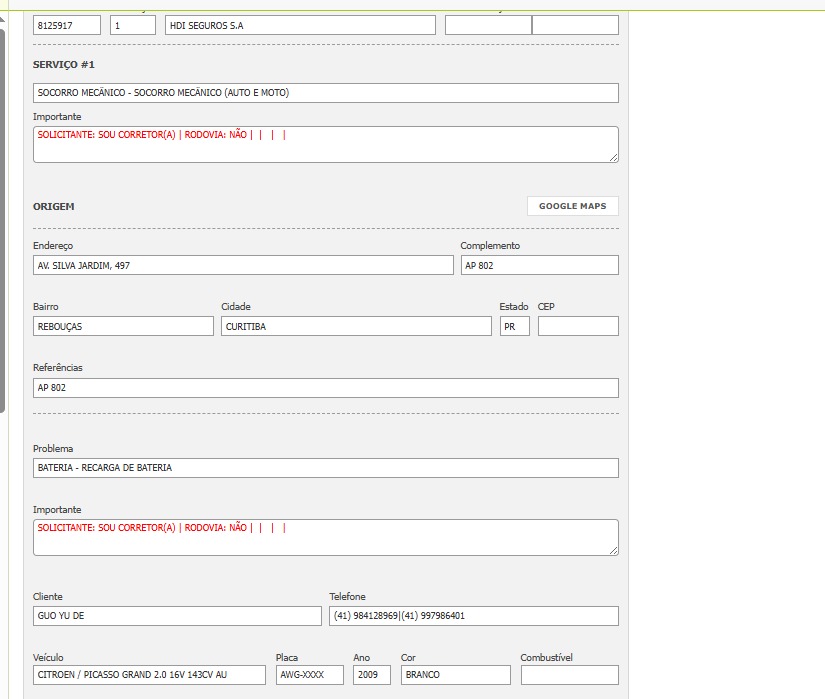Grab resize handle of Serviço Importante textarea
This screenshot has width=825, height=699.
(614, 157)
